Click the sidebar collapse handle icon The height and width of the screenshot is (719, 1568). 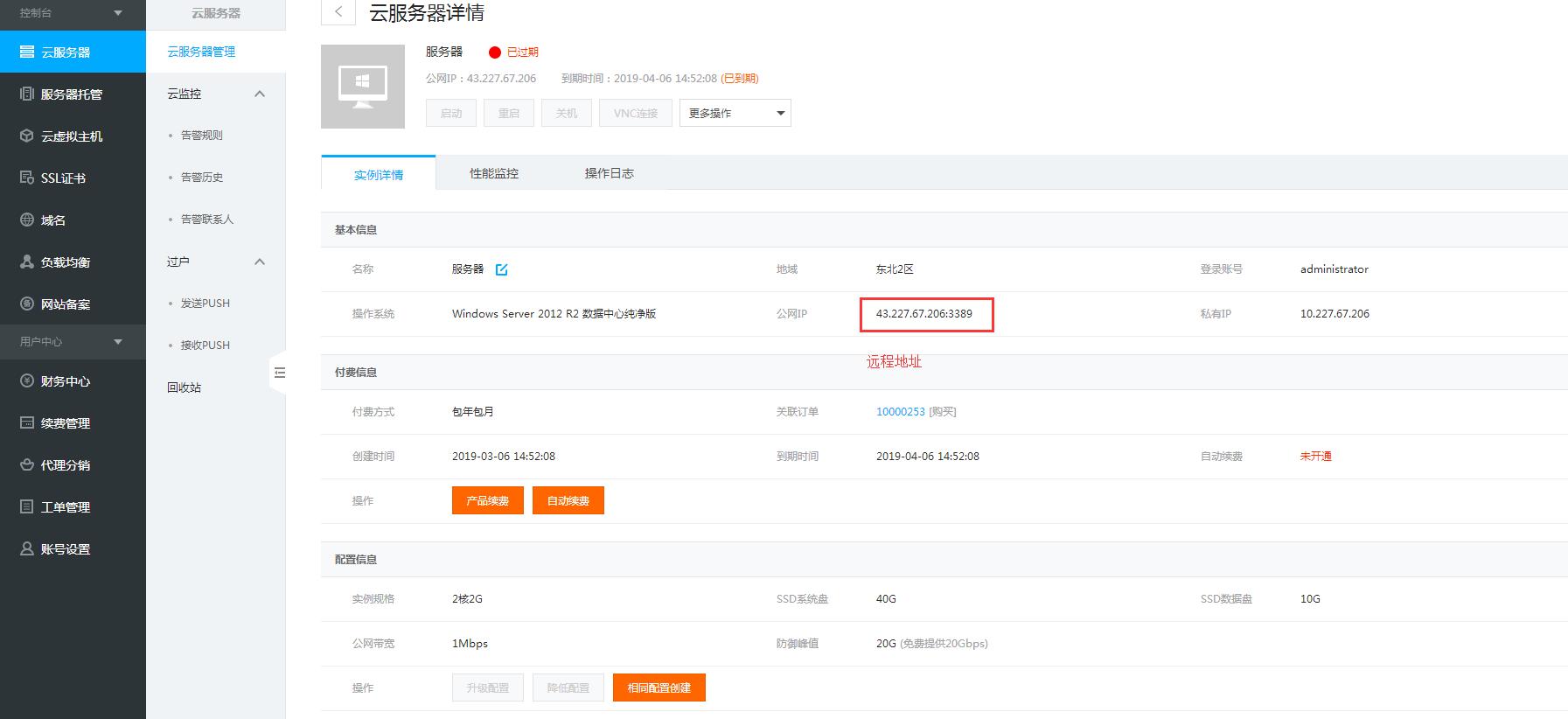pyautogui.click(x=279, y=373)
